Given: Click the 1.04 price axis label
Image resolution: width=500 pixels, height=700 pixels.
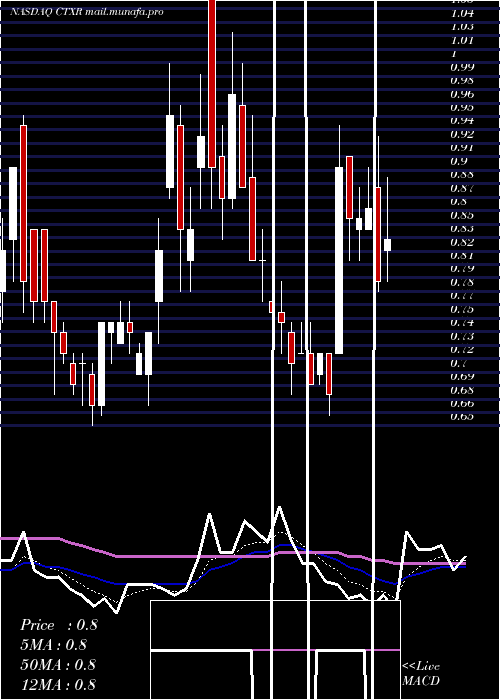Looking at the screenshot, I should tap(462, 13).
